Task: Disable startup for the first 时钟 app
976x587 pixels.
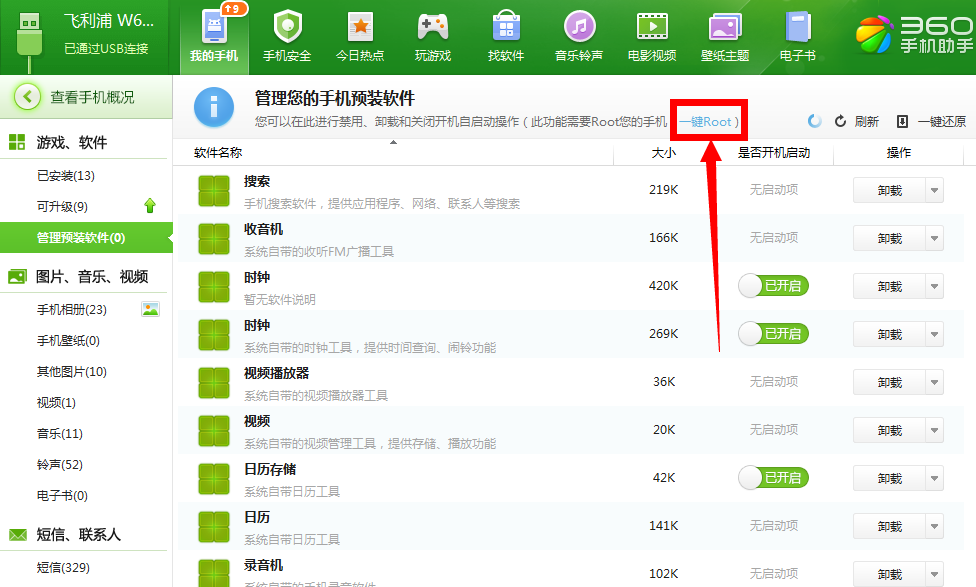Action: (773, 286)
